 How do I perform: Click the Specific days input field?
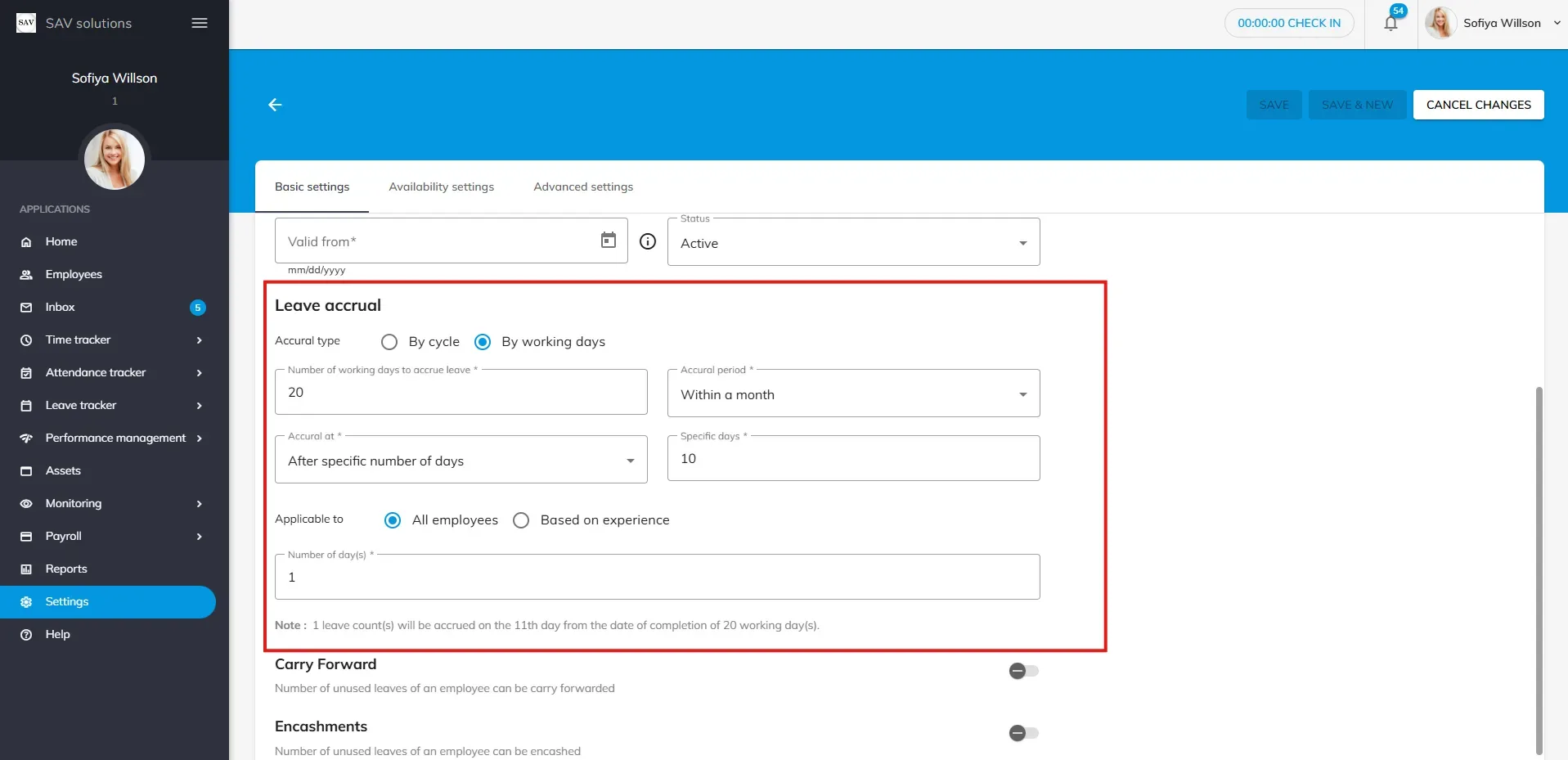[x=854, y=458]
